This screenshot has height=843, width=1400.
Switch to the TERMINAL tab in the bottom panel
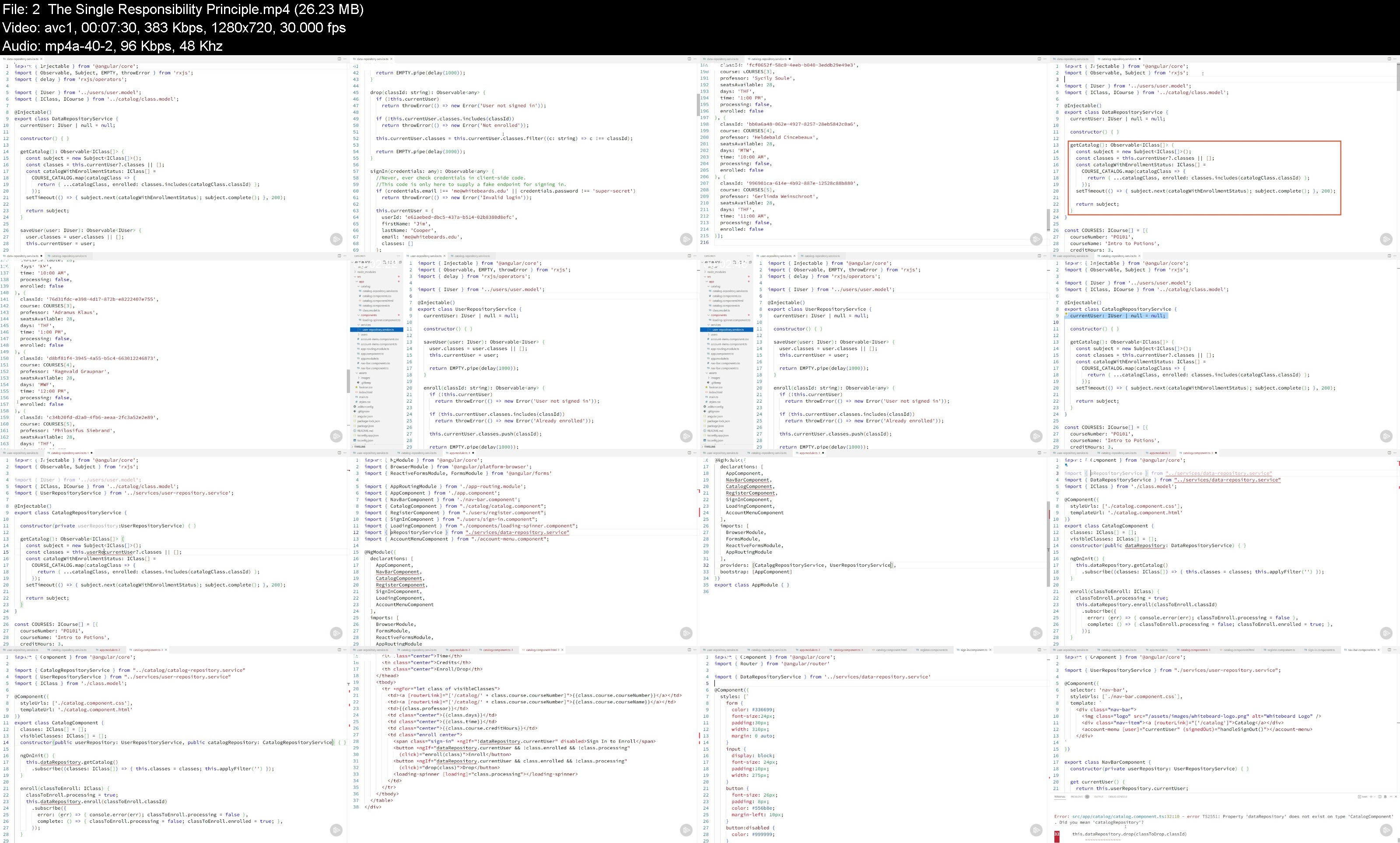tap(1060, 797)
